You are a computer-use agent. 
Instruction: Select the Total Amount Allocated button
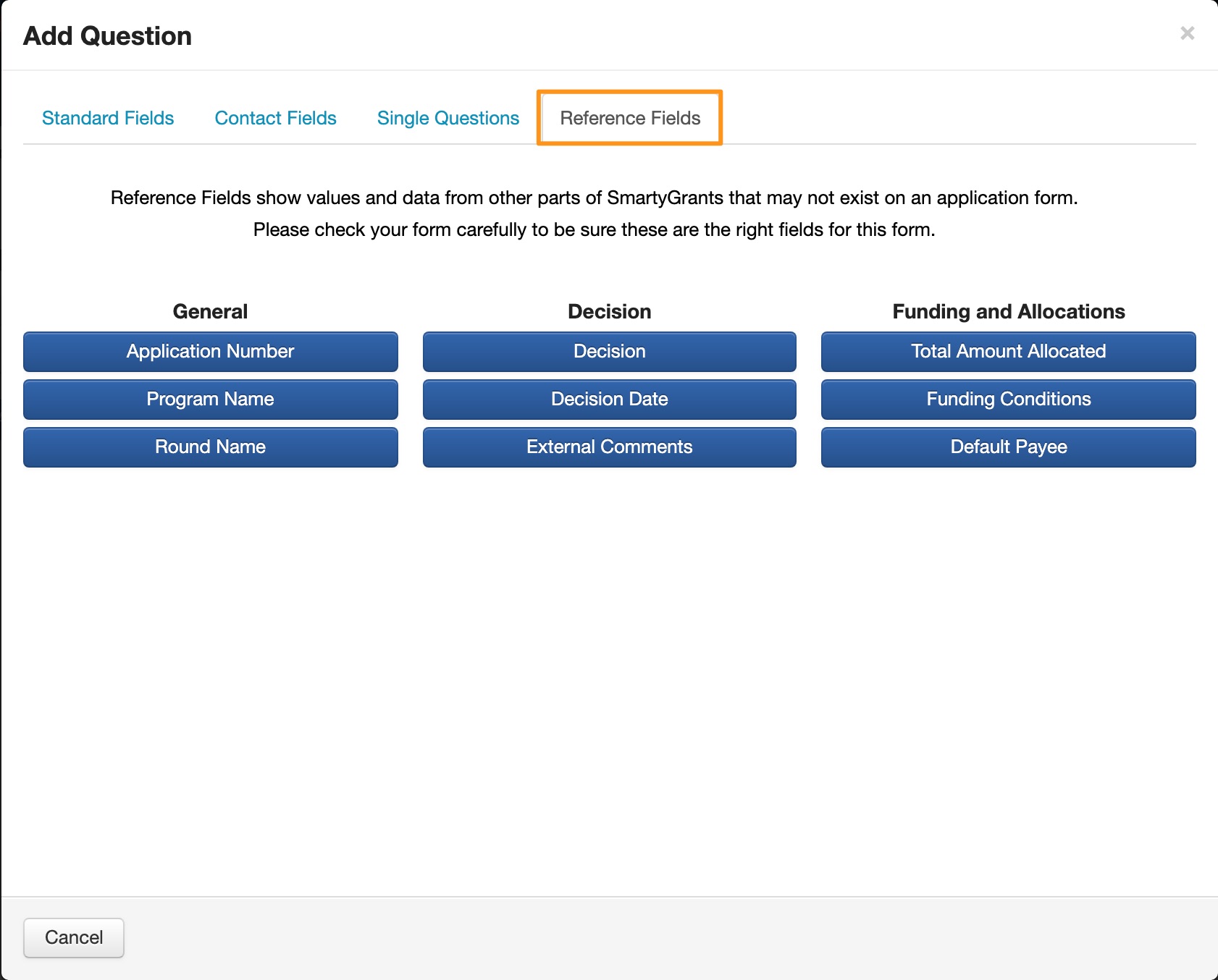(1008, 352)
